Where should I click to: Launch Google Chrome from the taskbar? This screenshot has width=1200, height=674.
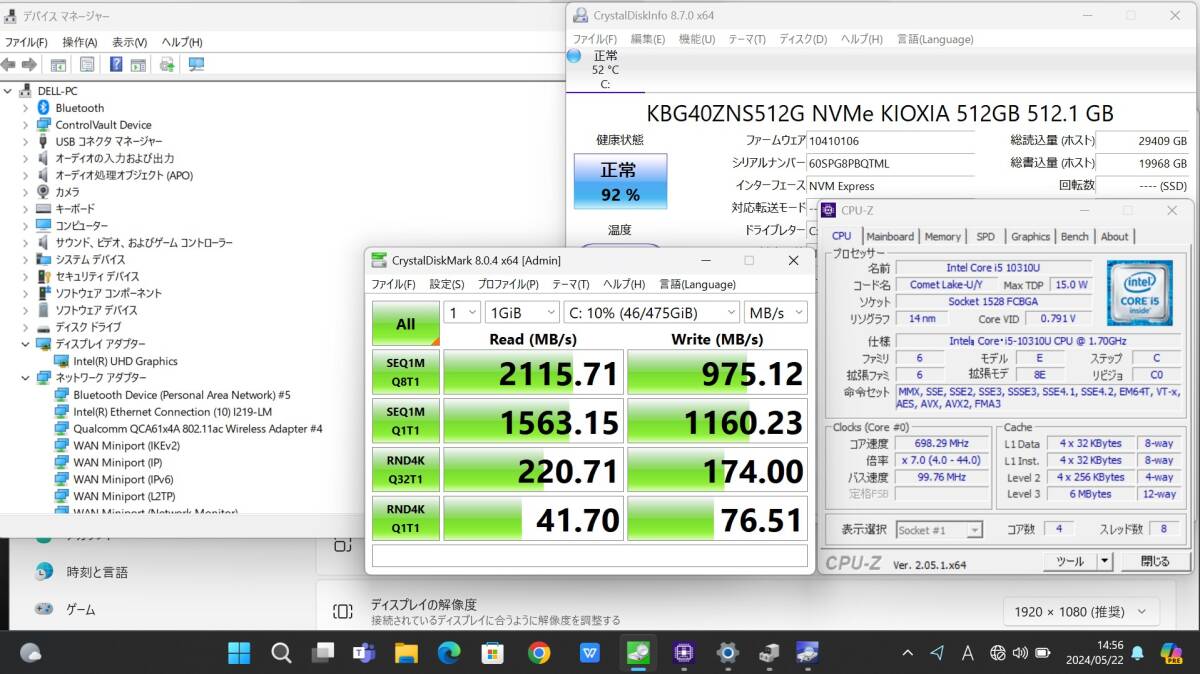[x=539, y=653]
